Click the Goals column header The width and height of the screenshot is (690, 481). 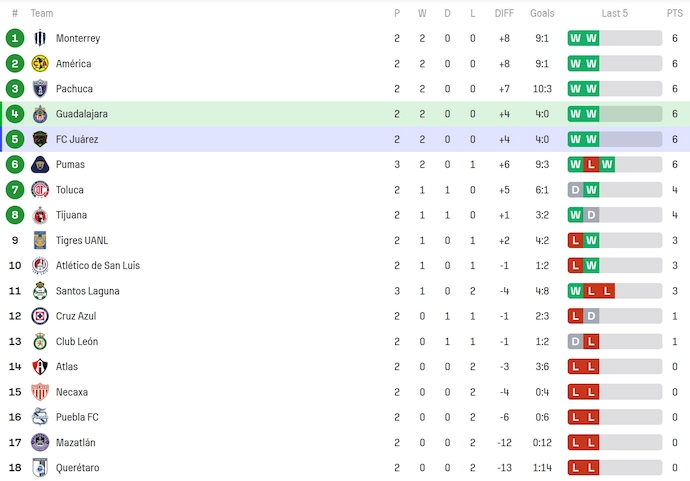542,13
